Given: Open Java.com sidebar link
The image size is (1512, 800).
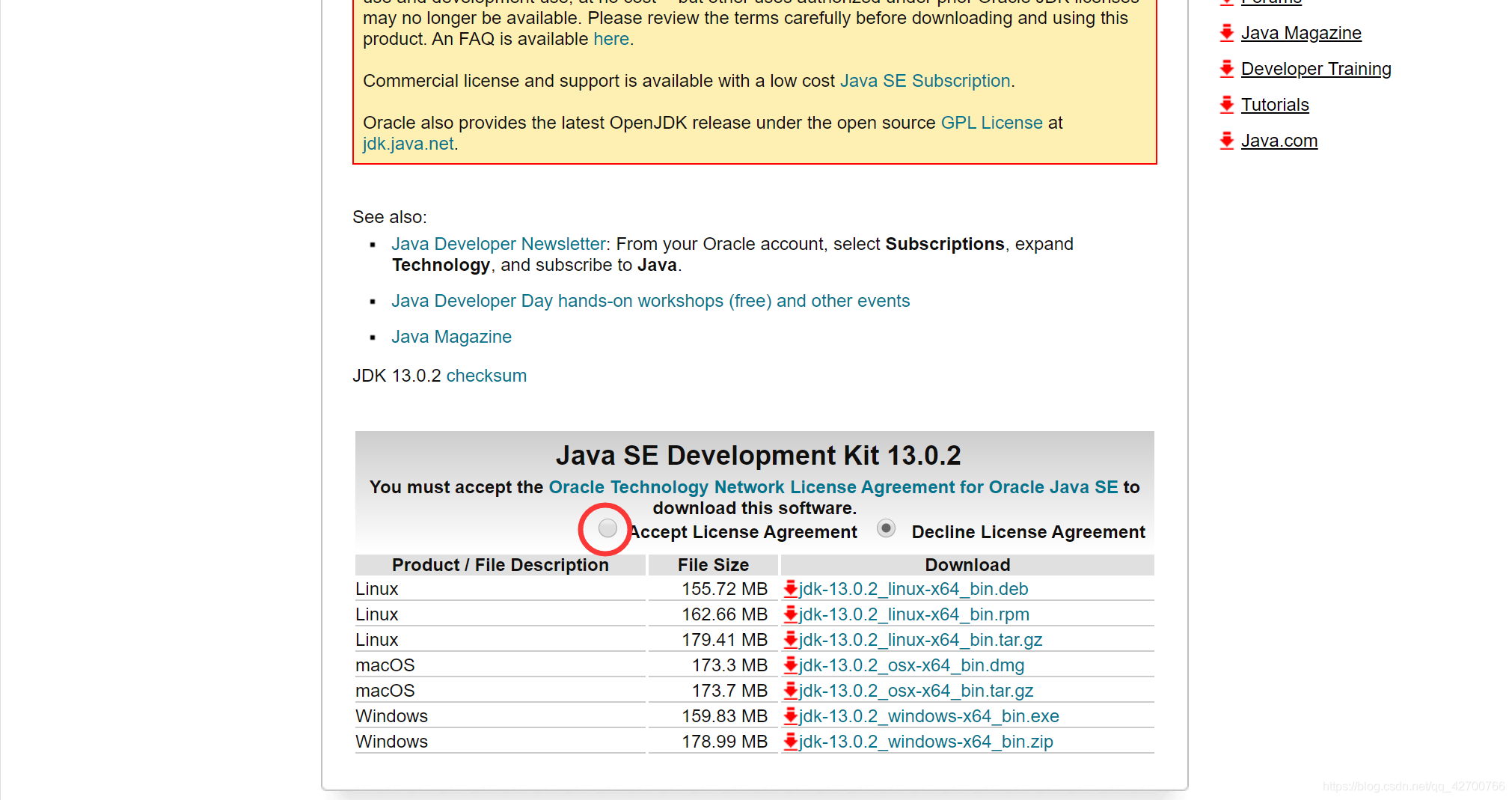Looking at the screenshot, I should (x=1279, y=141).
